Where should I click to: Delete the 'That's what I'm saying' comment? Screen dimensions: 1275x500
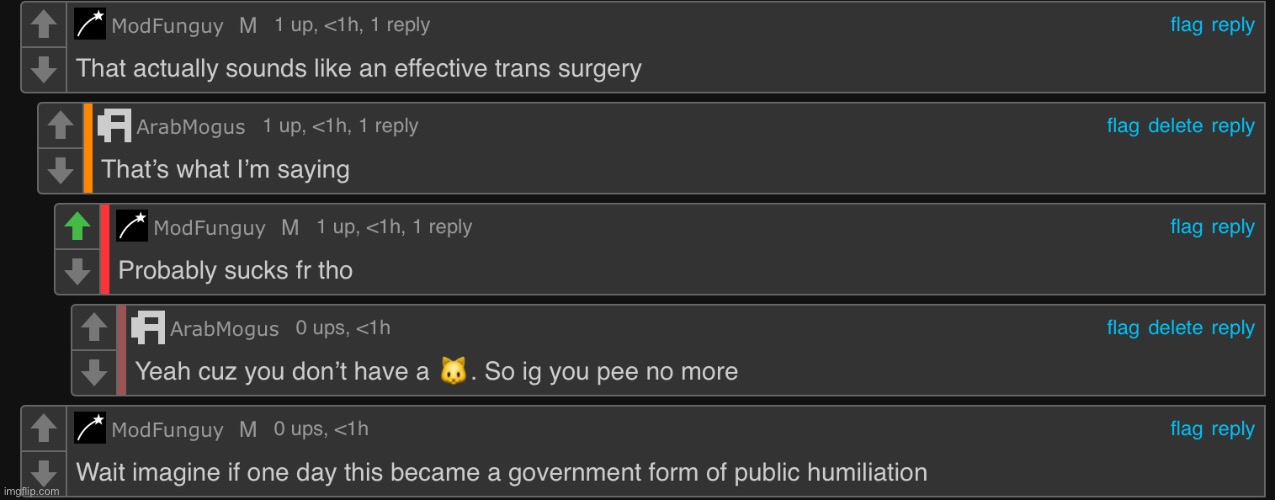[x=1175, y=126]
